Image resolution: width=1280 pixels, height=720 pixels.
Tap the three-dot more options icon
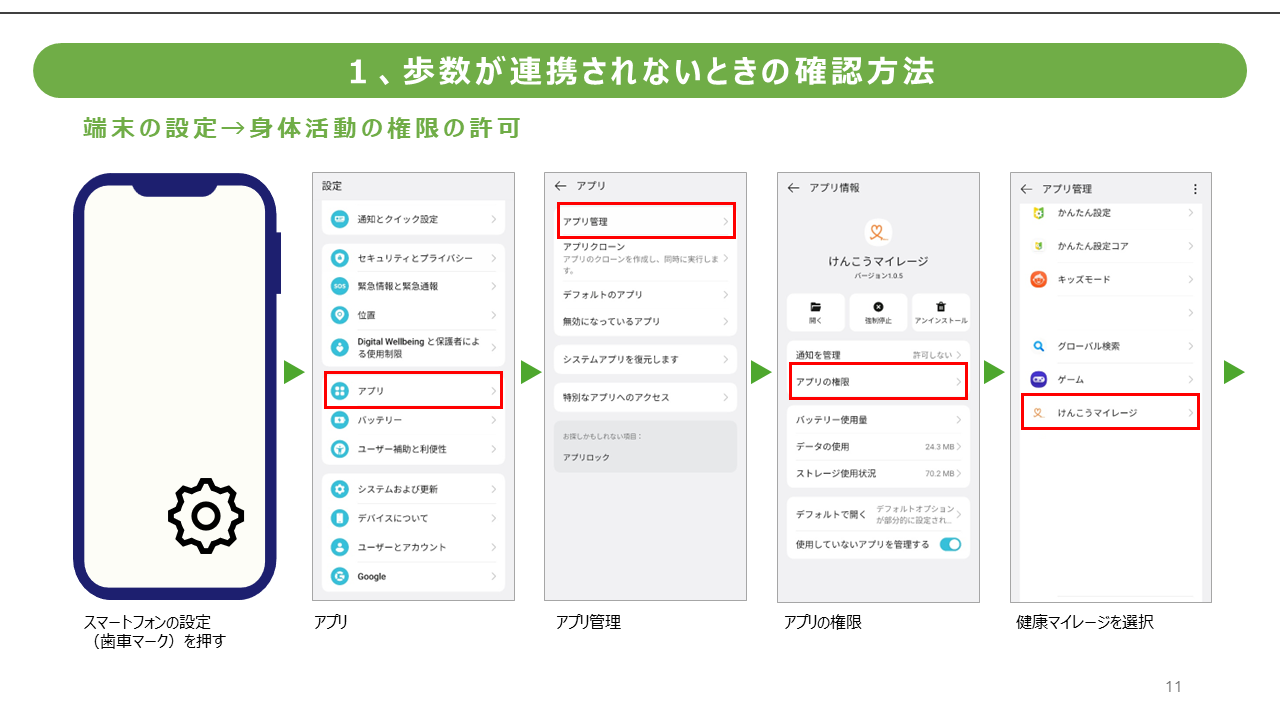point(1194,189)
